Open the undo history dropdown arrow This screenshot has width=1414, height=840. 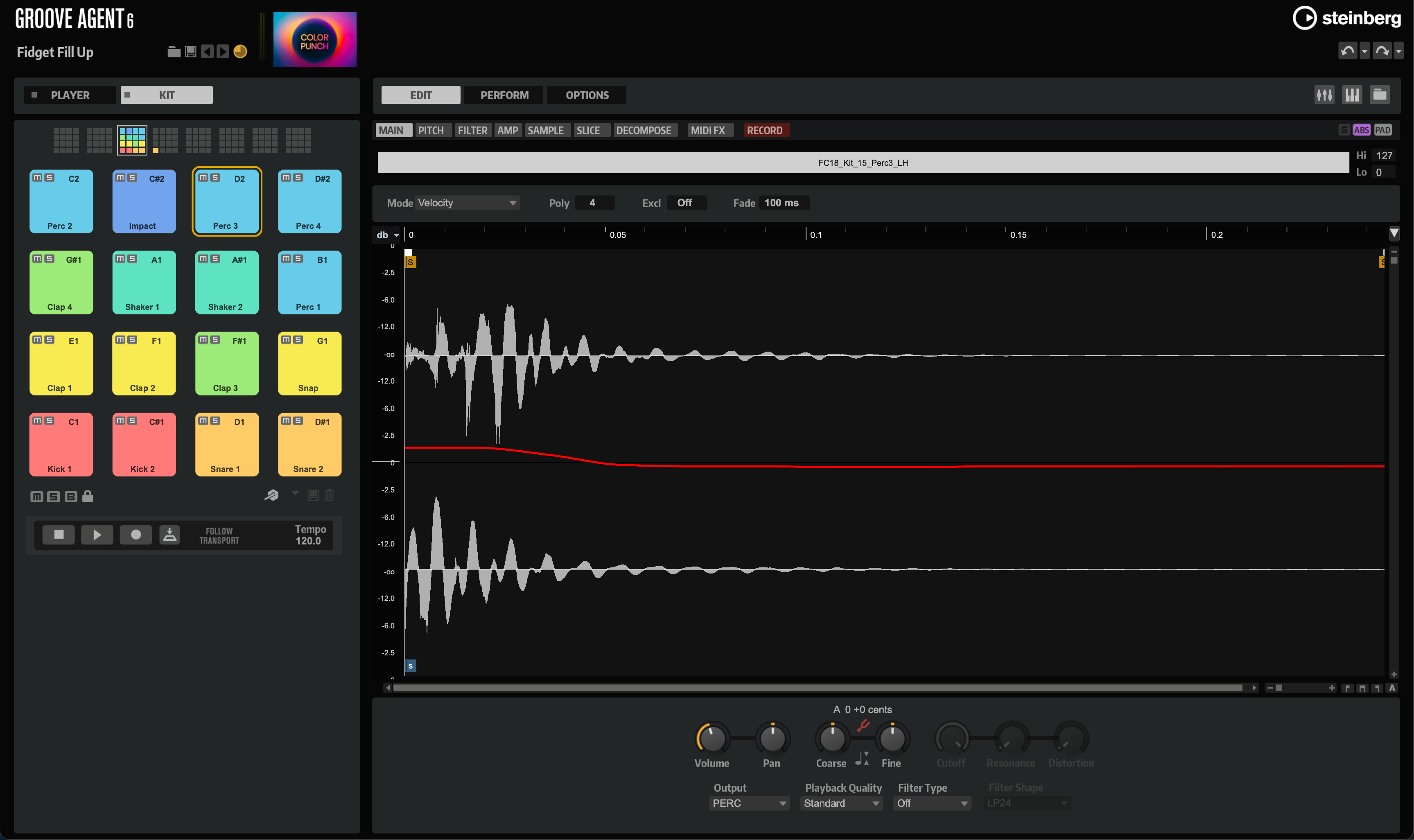1364,51
